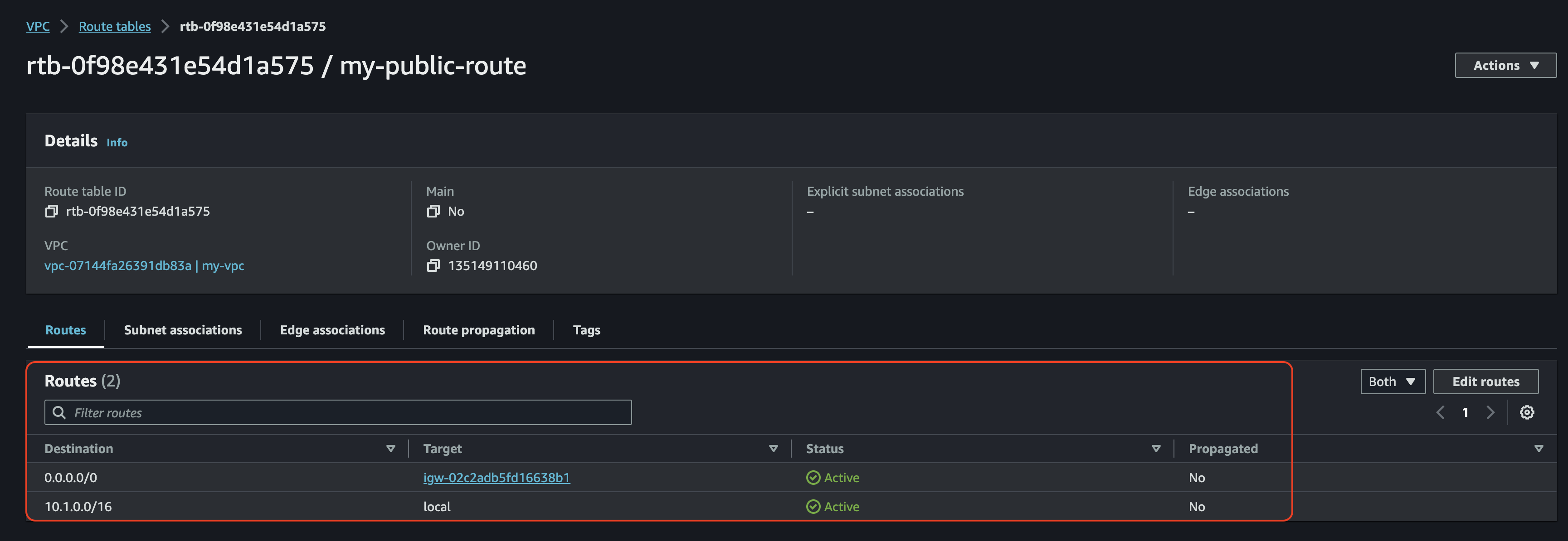Copy the Main value icon
The image size is (1568, 541).
coord(433,211)
